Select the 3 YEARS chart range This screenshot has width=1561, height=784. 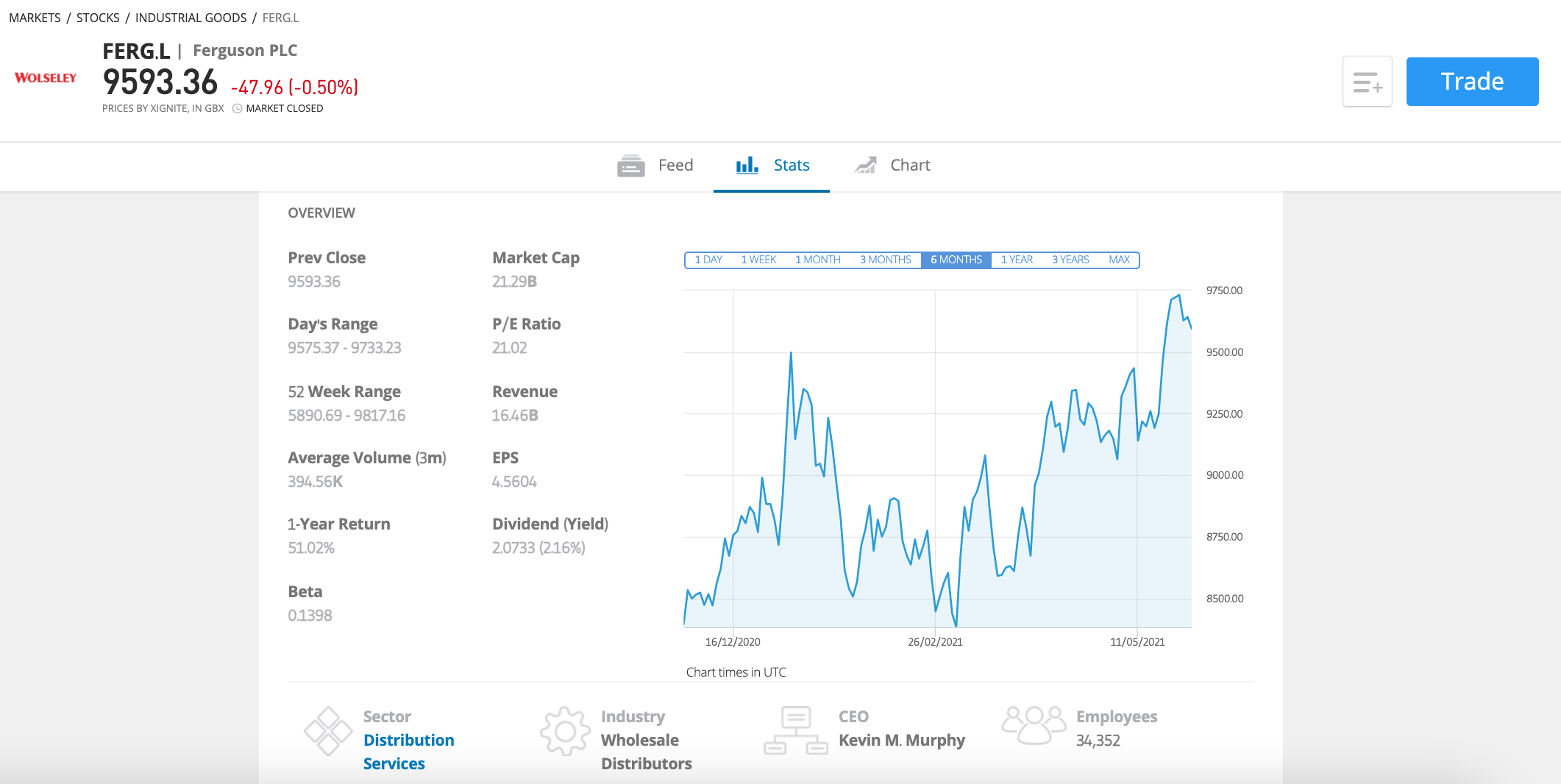(x=1070, y=260)
